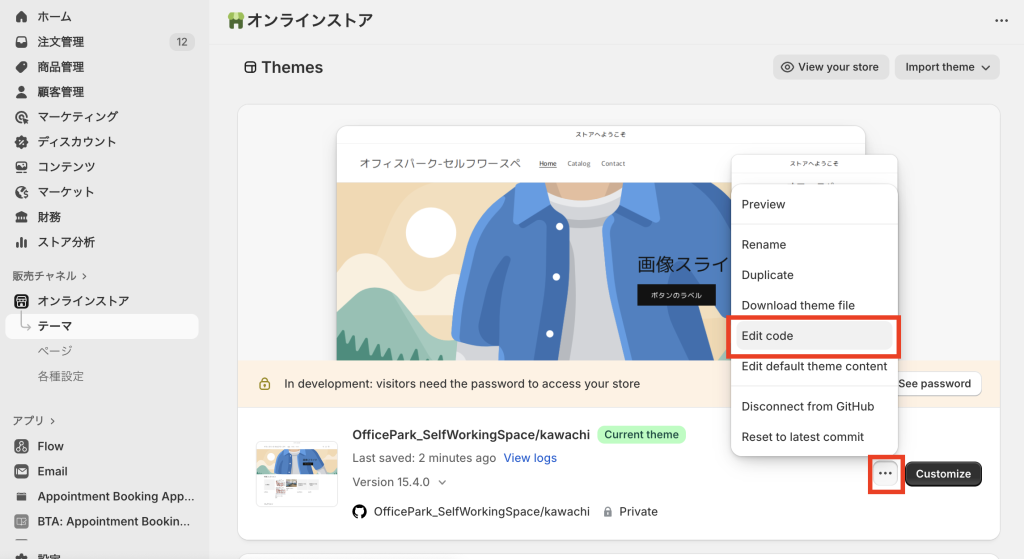Open the View logs link
Screen dimensions: 1024x559
pyautogui.click(x=530, y=458)
